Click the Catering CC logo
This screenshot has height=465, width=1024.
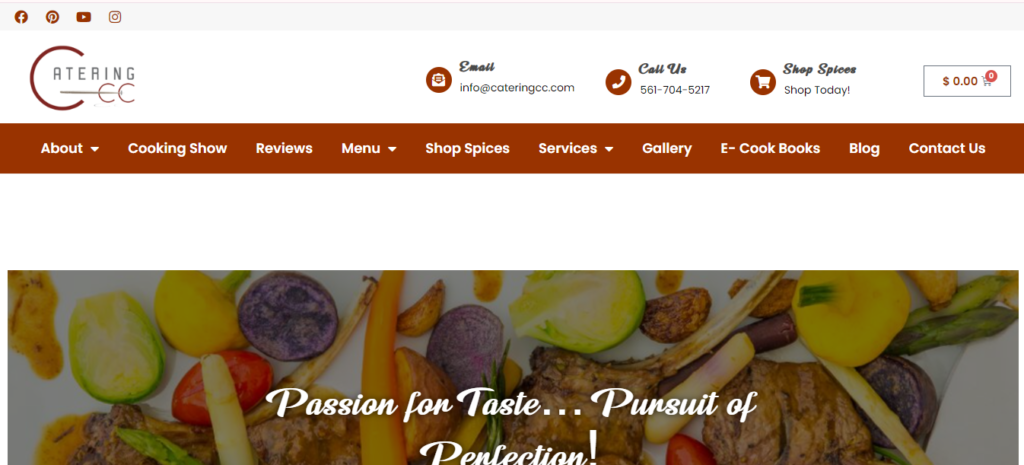click(82, 77)
